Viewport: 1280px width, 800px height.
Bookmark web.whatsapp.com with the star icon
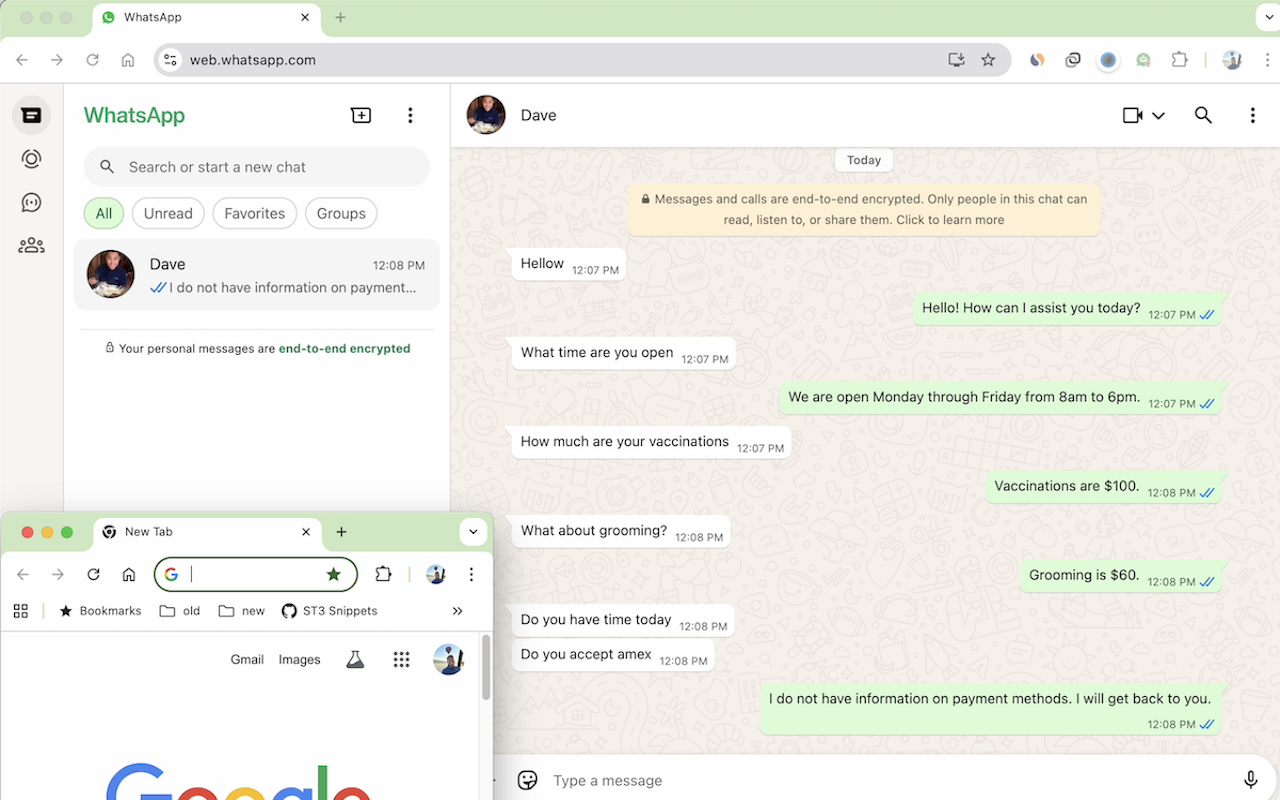[x=988, y=60]
